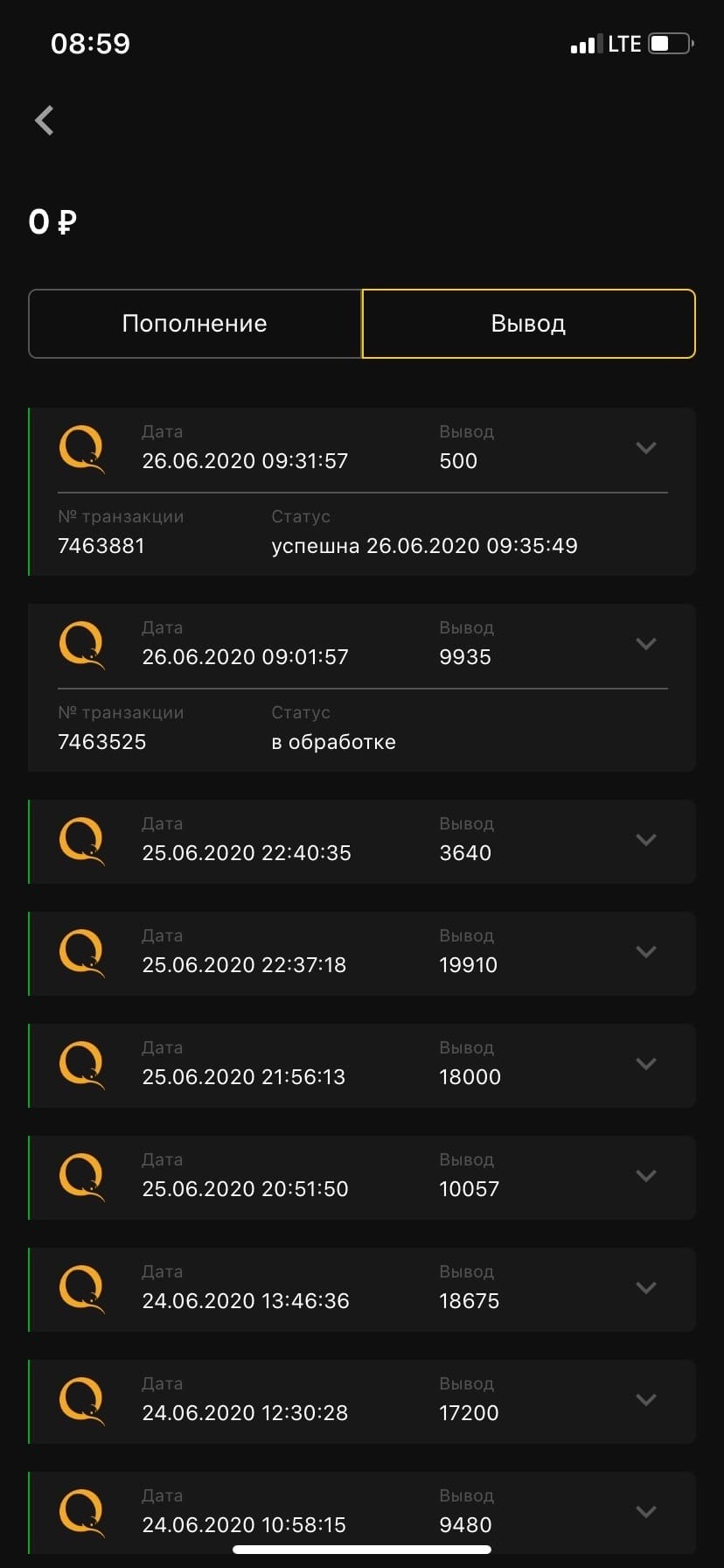Tap transaction number 7463881
The image size is (724, 1568).
pos(101,546)
